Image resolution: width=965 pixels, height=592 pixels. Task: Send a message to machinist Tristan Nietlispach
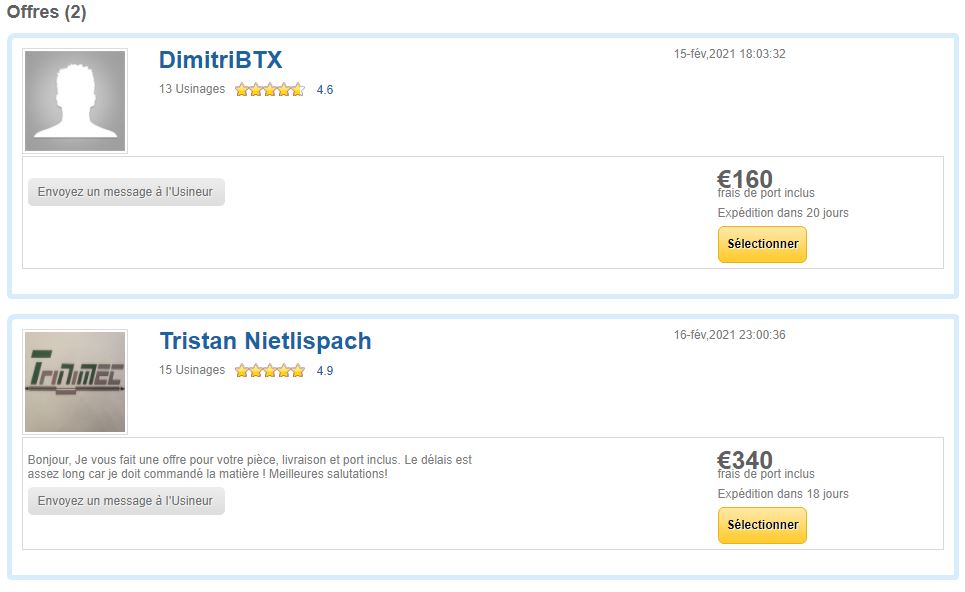point(126,501)
